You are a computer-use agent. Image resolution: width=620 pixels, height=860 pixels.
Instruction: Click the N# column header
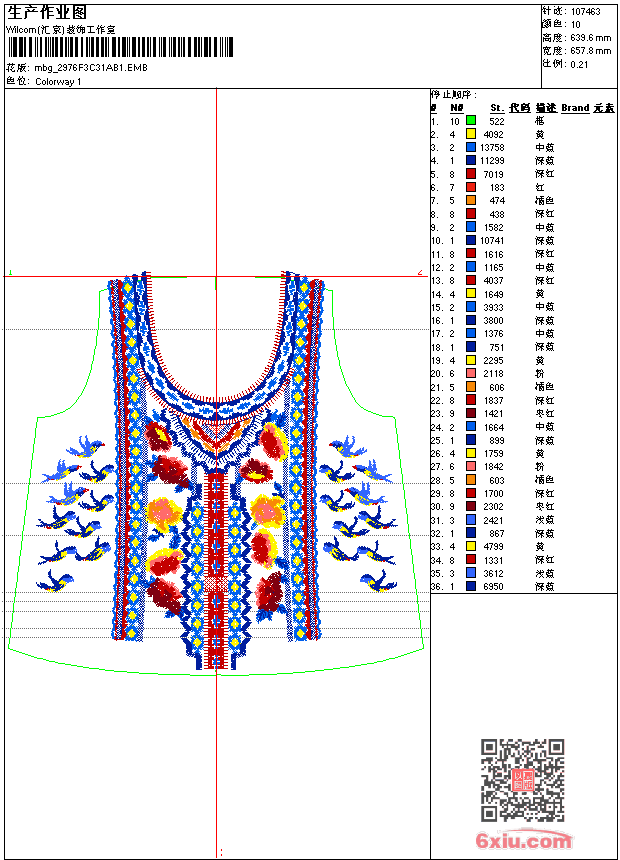(456, 108)
